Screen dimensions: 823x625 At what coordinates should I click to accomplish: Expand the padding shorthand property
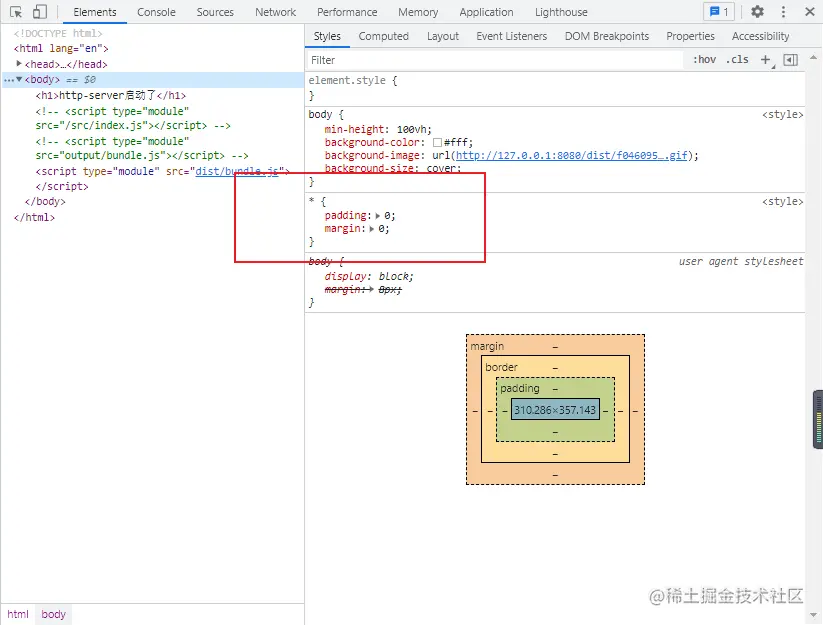[x=377, y=216]
